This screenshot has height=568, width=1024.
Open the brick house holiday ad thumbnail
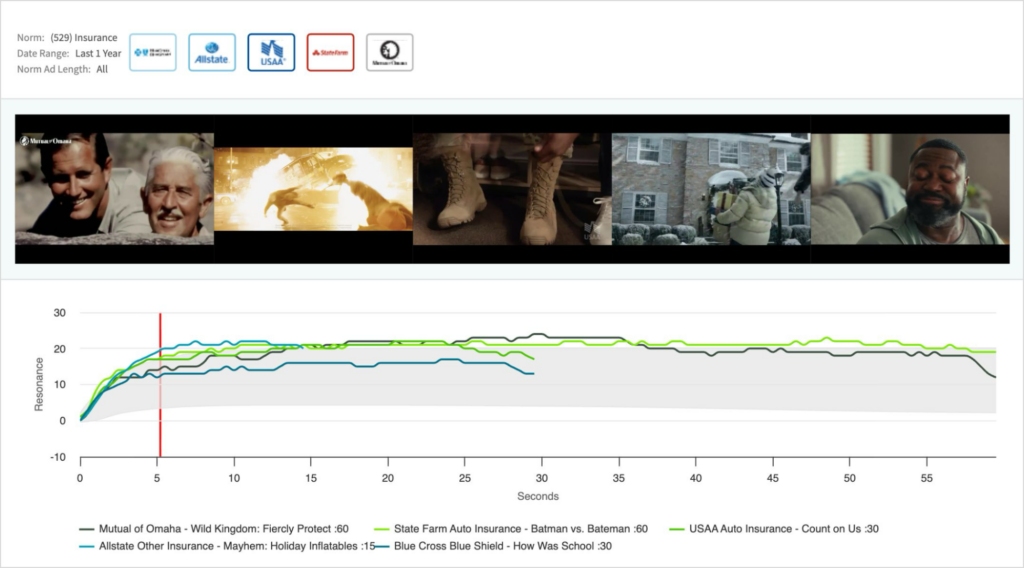tap(710, 189)
